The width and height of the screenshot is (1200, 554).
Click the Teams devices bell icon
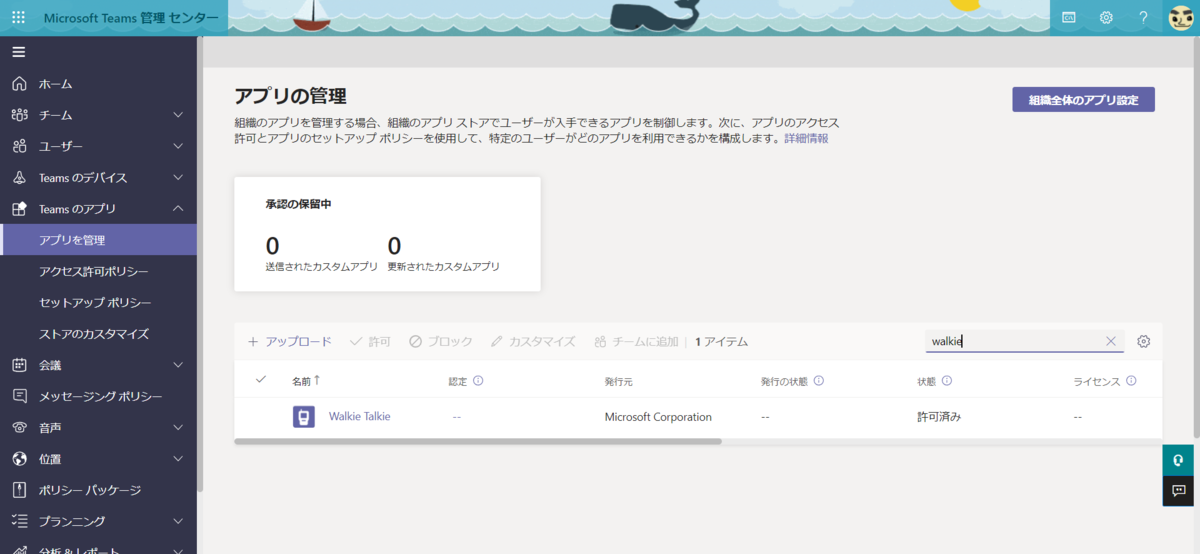(19, 177)
